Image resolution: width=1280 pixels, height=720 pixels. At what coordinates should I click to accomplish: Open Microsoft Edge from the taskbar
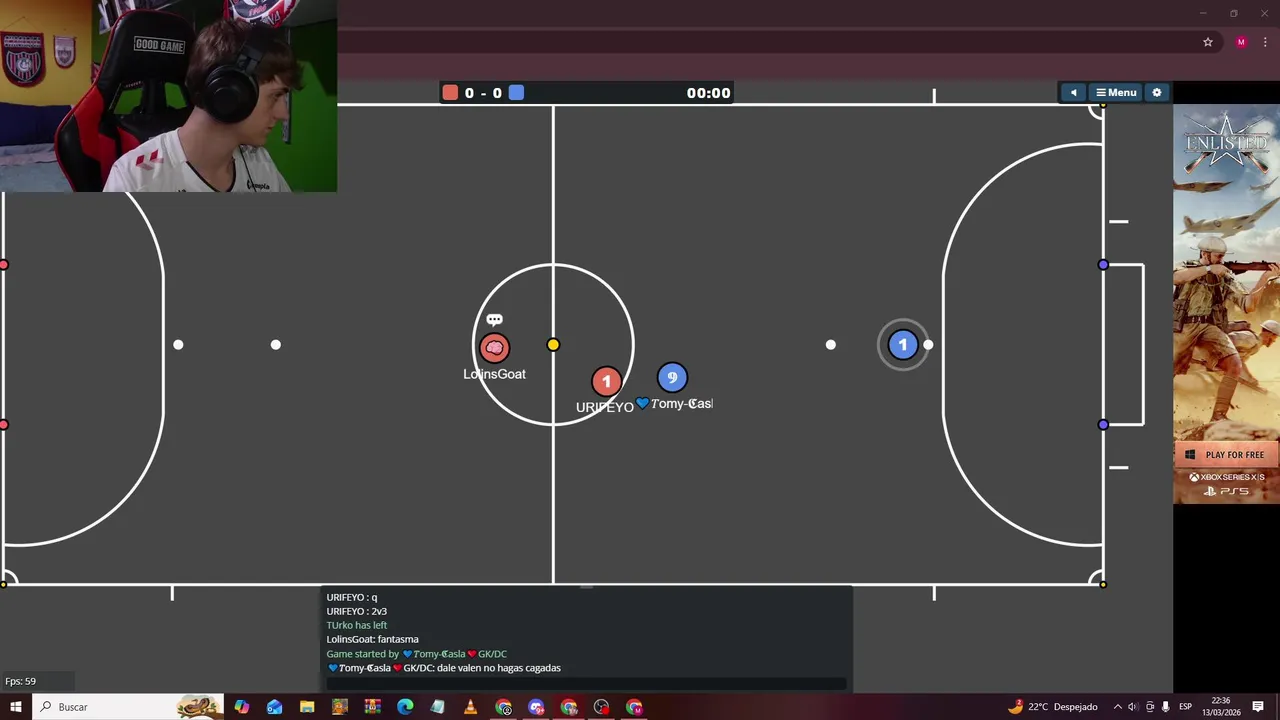coord(405,707)
